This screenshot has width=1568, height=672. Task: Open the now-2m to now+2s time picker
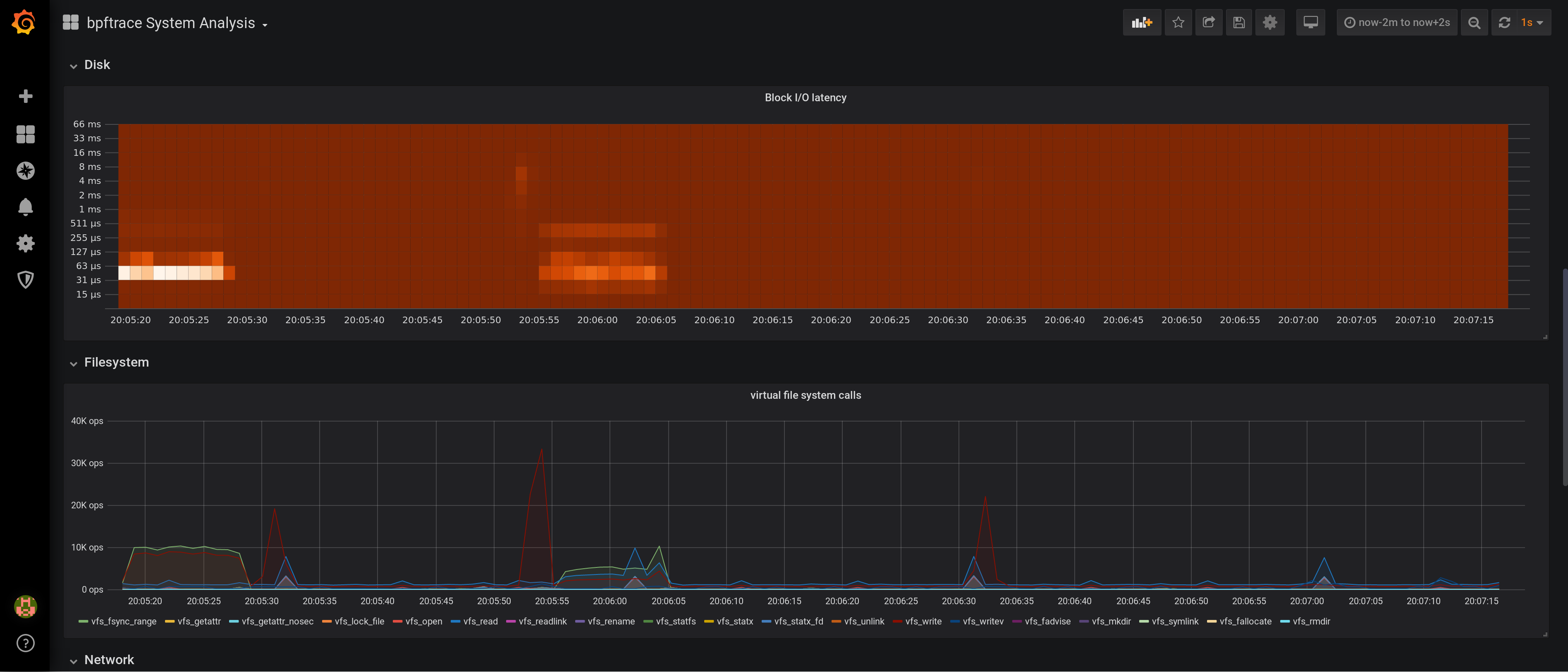[x=1396, y=22]
